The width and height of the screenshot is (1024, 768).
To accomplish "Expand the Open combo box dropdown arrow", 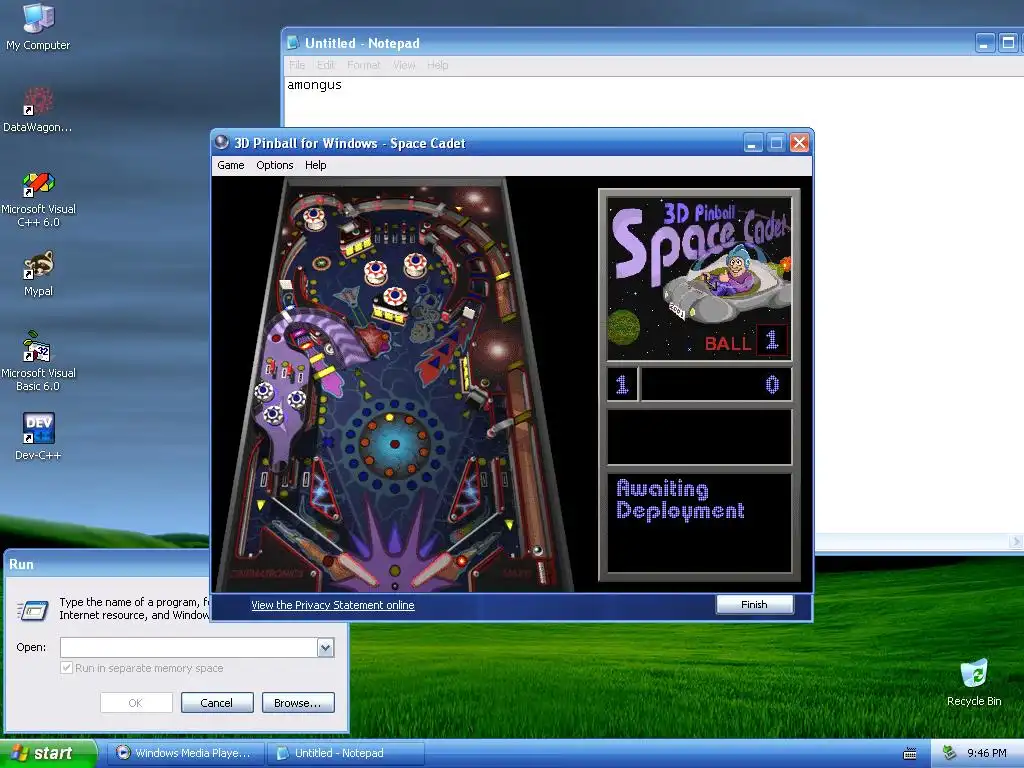I will tap(325, 647).
